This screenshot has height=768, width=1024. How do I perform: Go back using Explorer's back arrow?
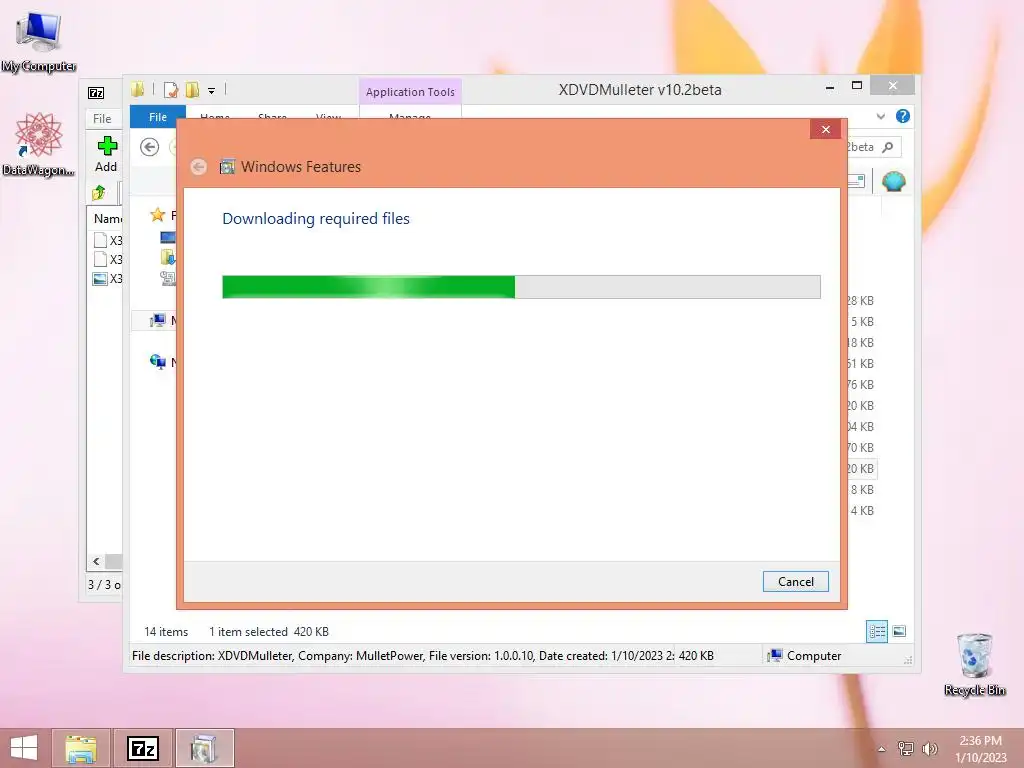pyautogui.click(x=150, y=147)
